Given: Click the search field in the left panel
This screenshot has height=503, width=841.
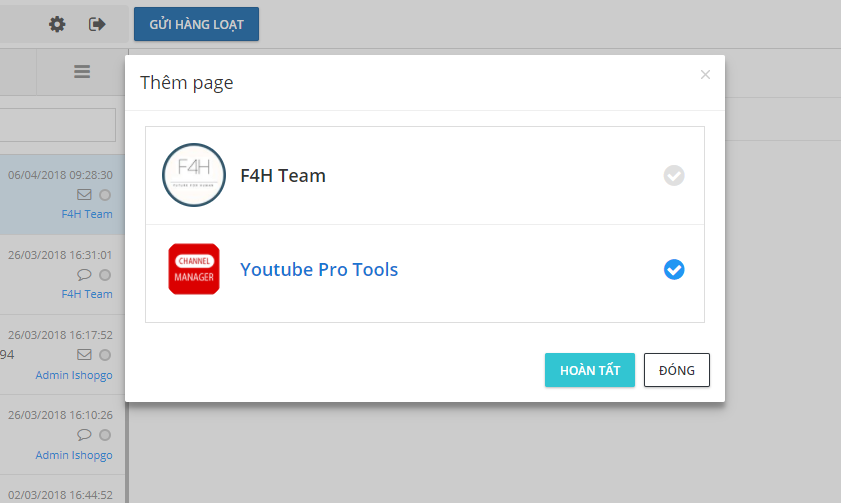Looking at the screenshot, I should click(x=57, y=125).
